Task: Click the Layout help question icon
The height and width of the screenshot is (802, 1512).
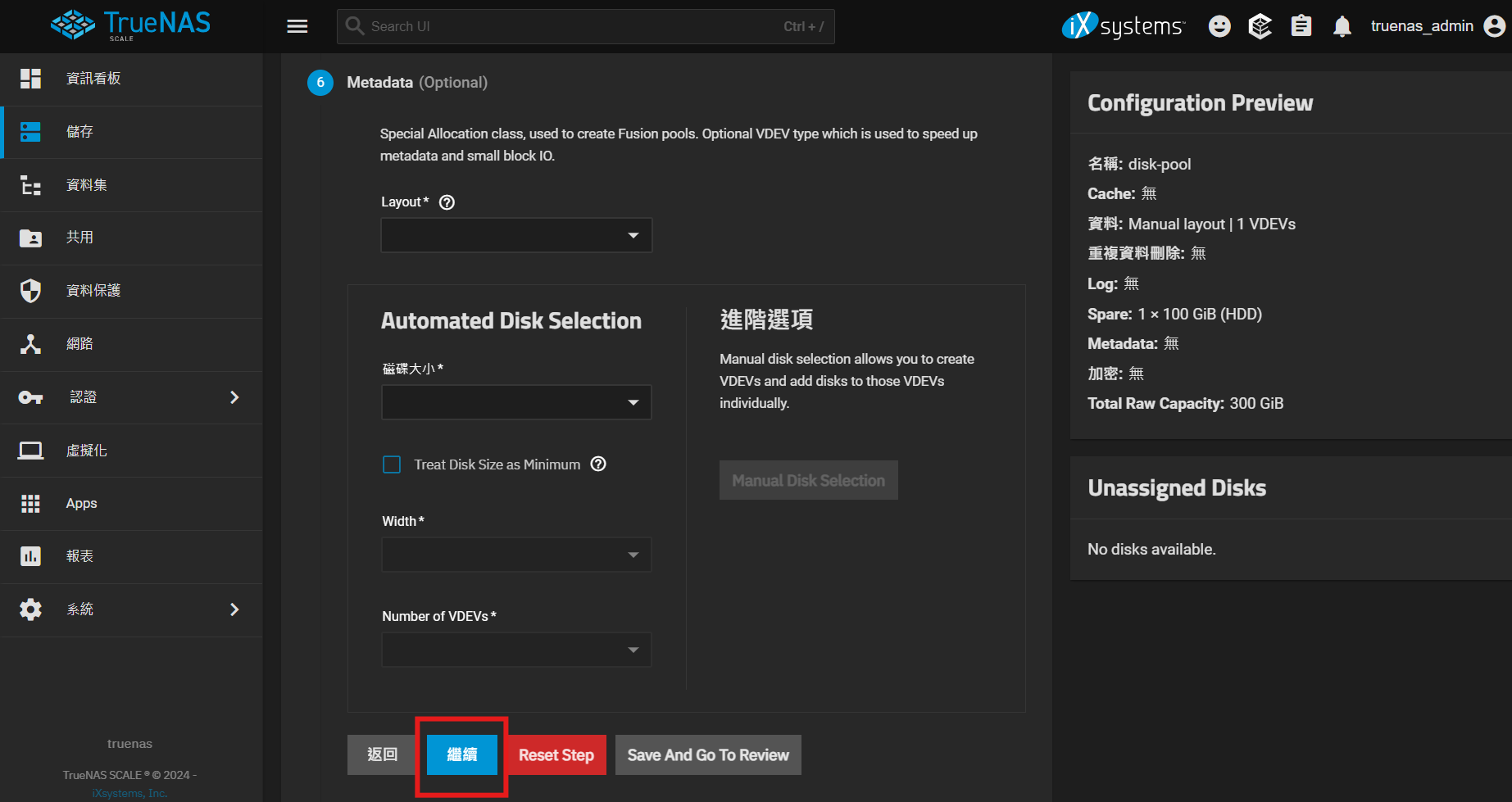Action: pyautogui.click(x=447, y=202)
